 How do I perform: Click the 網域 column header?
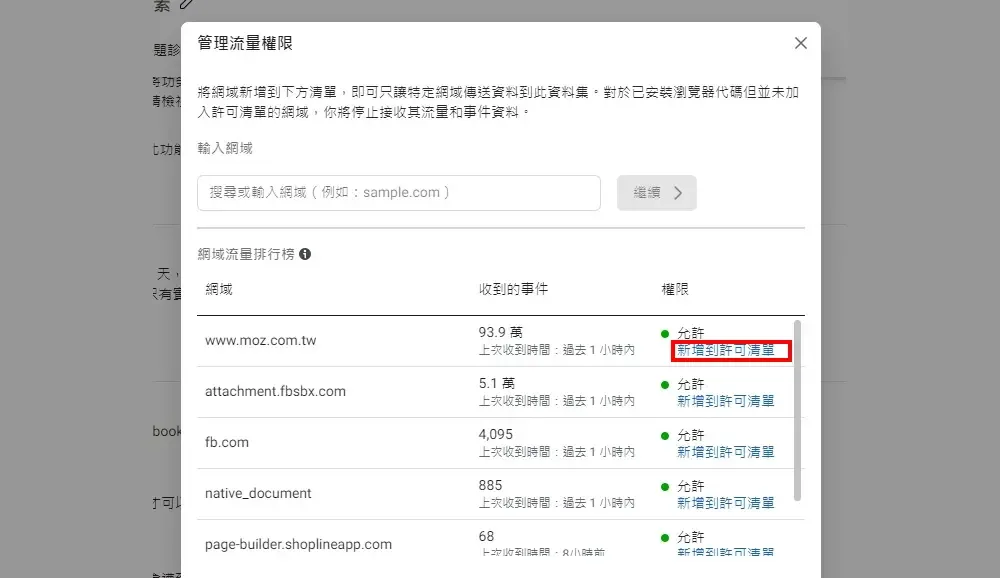[219, 289]
